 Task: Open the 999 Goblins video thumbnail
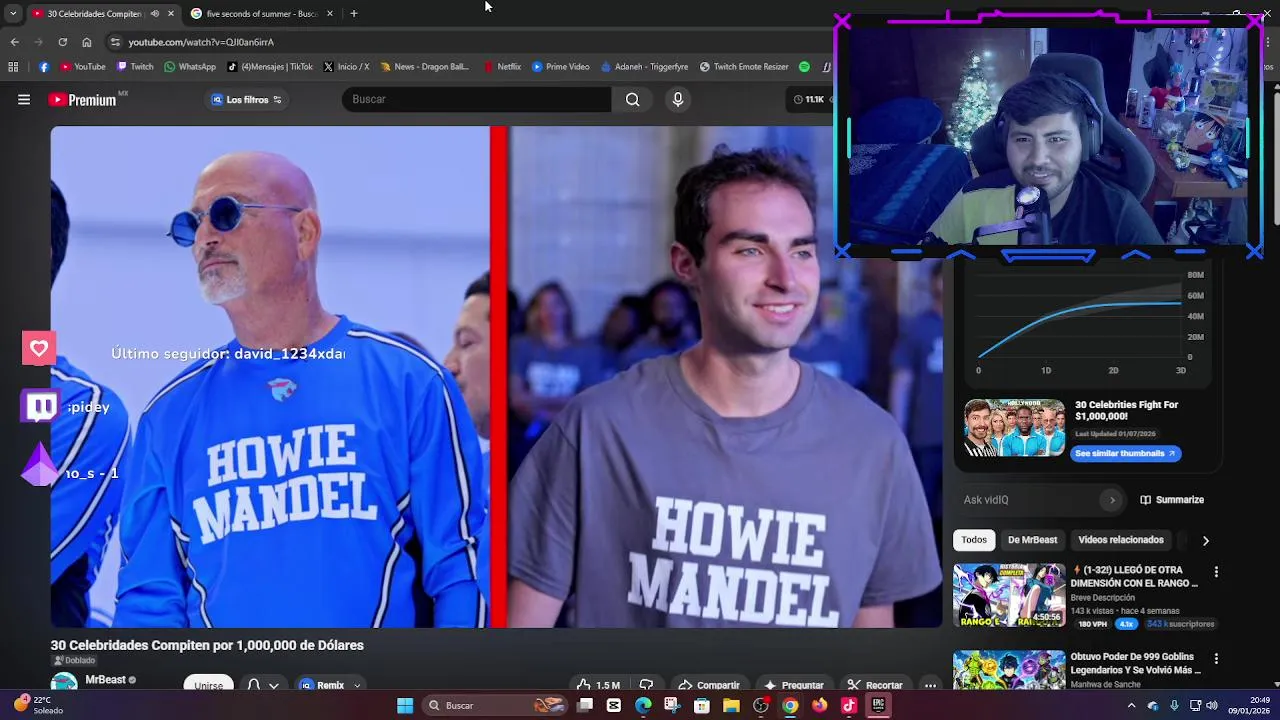[1009, 670]
